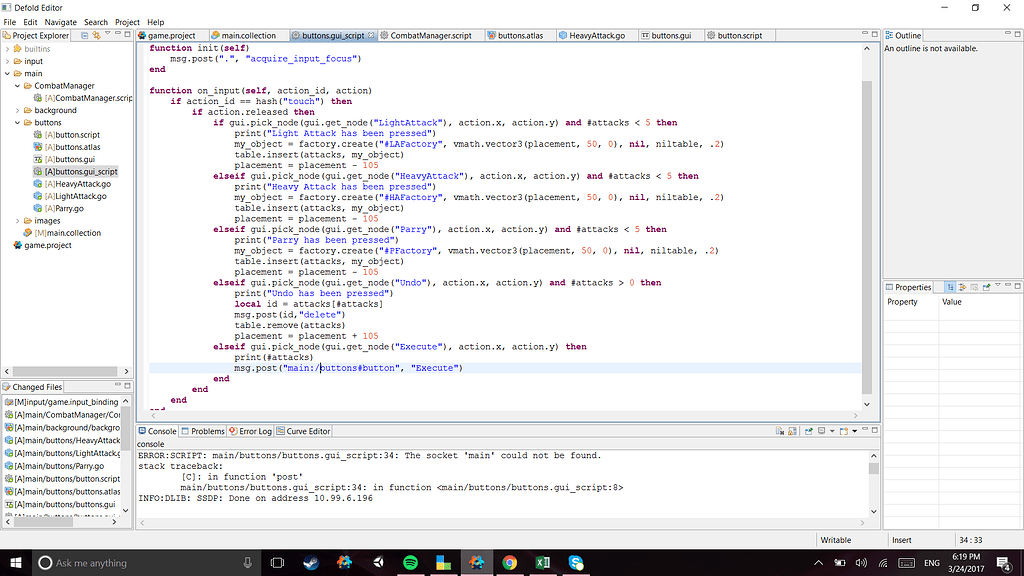The width and height of the screenshot is (1024, 576).
Task: Clear the console output
Action: (780, 431)
